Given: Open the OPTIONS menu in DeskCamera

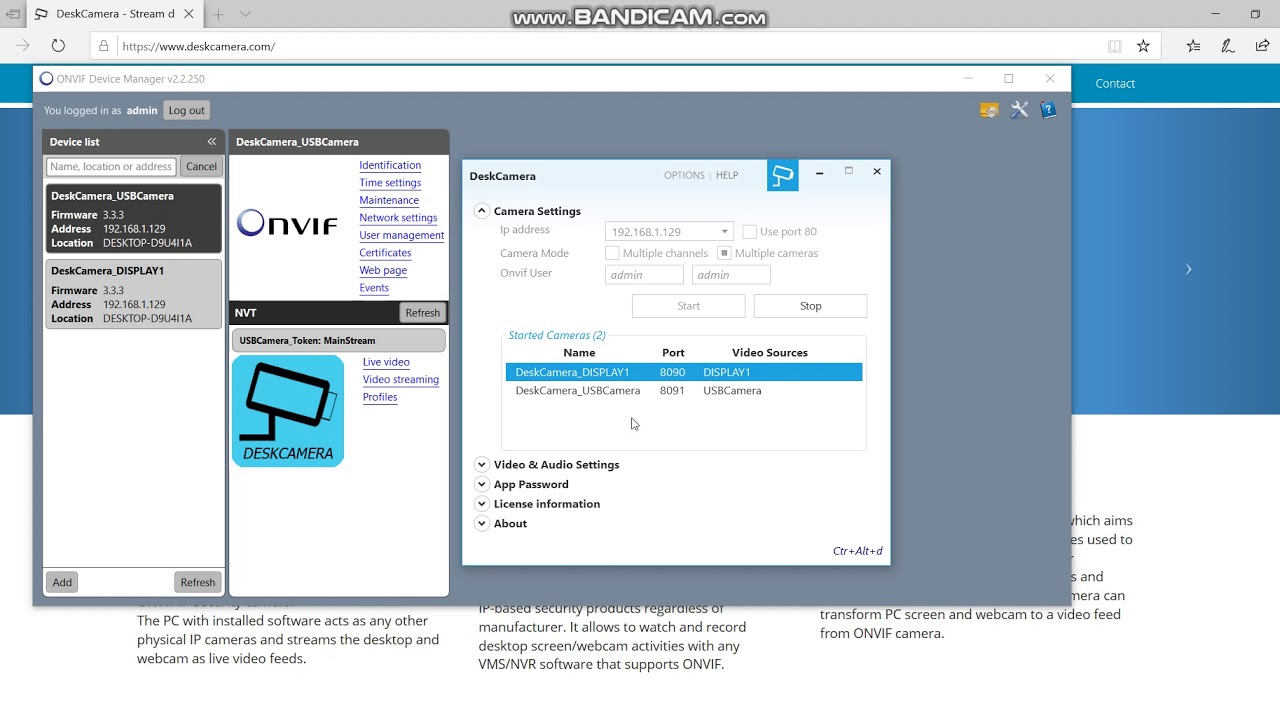Looking at the screenshot, I should click(684, 175).
